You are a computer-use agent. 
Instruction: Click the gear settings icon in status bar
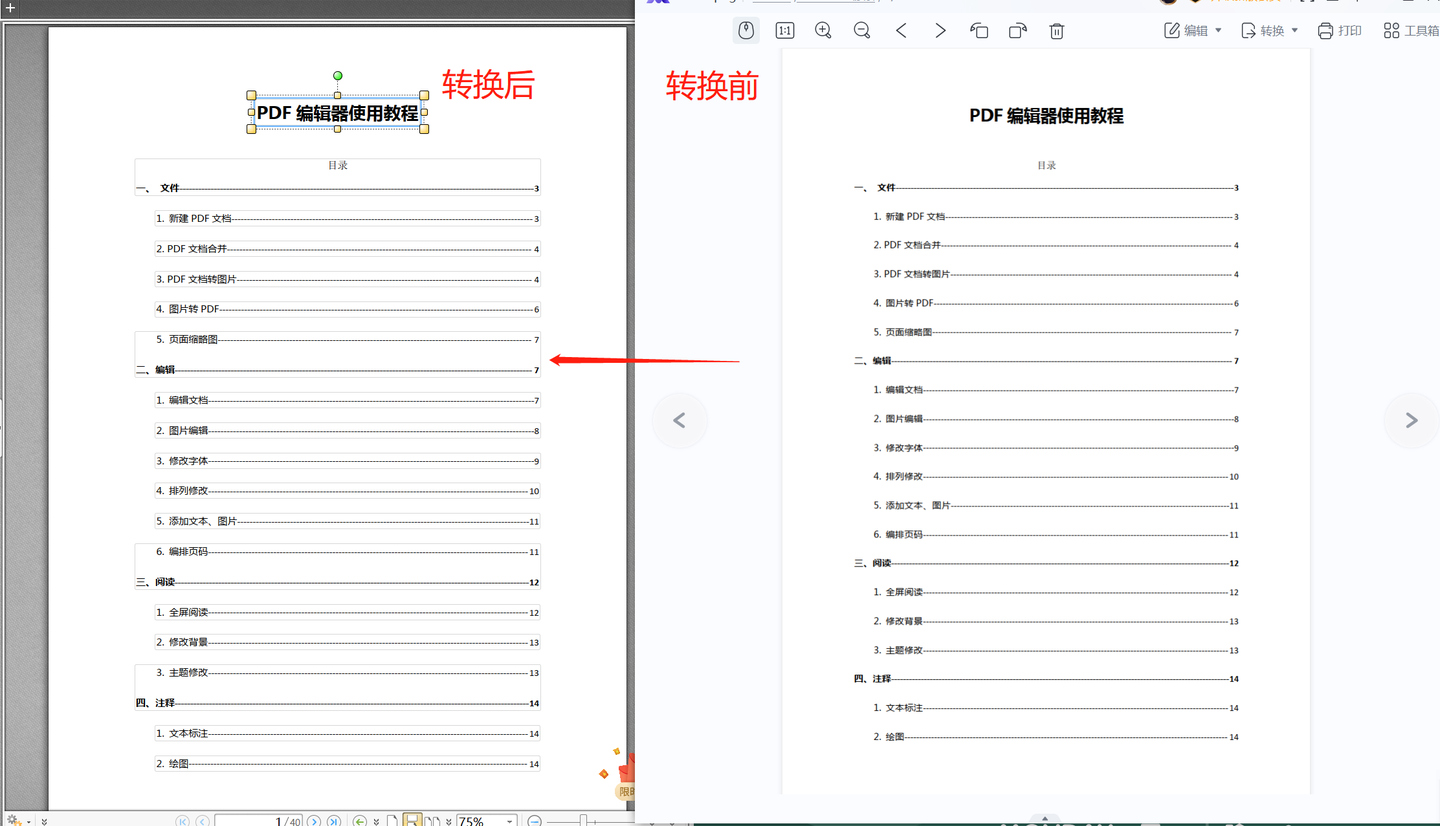pyautogui.click(x=15, y=820)
